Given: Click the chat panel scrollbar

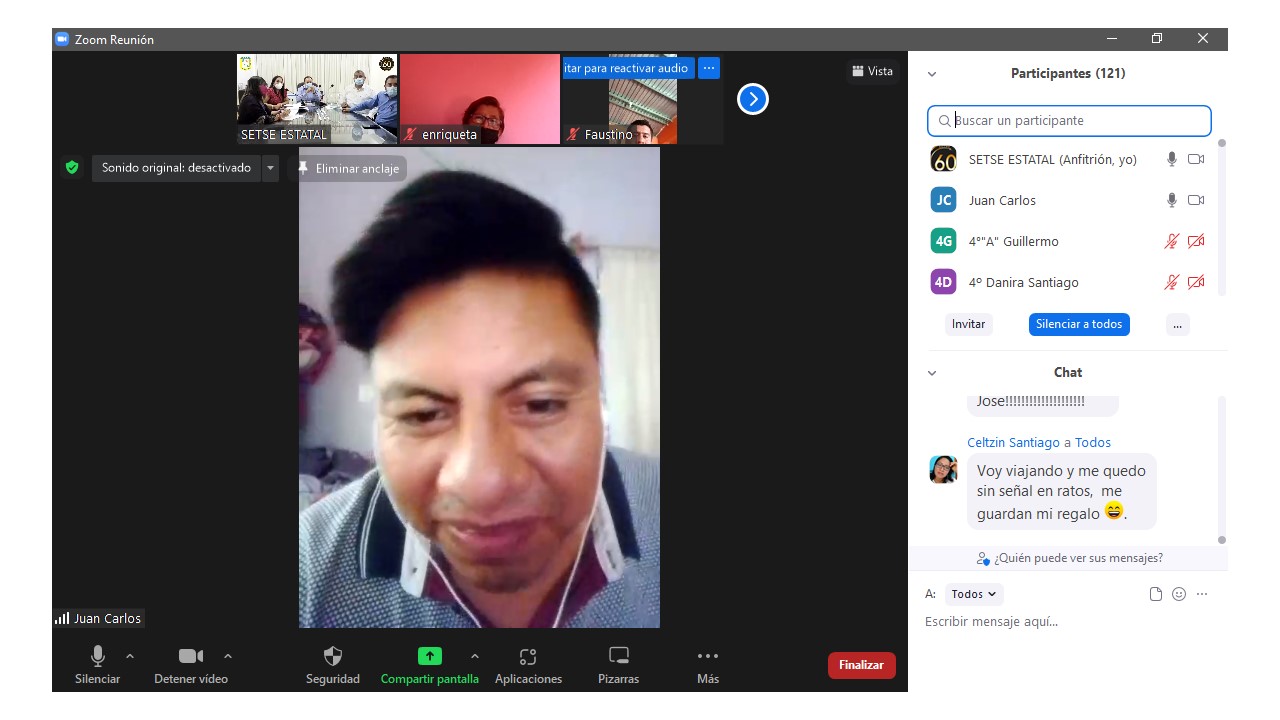Looking at the screenshot, I should [x=1221, y=470].
